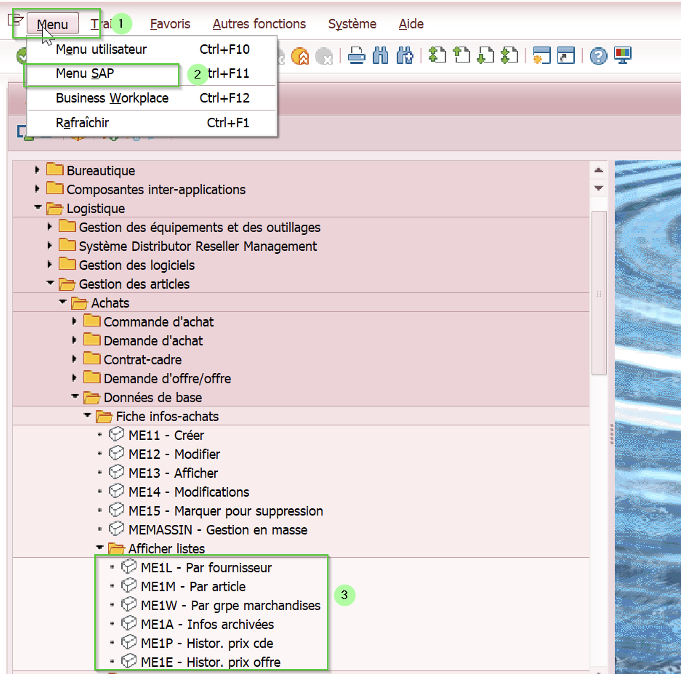This screenshot has height=674, width=692.
Task: Click the orange Exit up-arrow icon
Action: (x=300, y=56)
